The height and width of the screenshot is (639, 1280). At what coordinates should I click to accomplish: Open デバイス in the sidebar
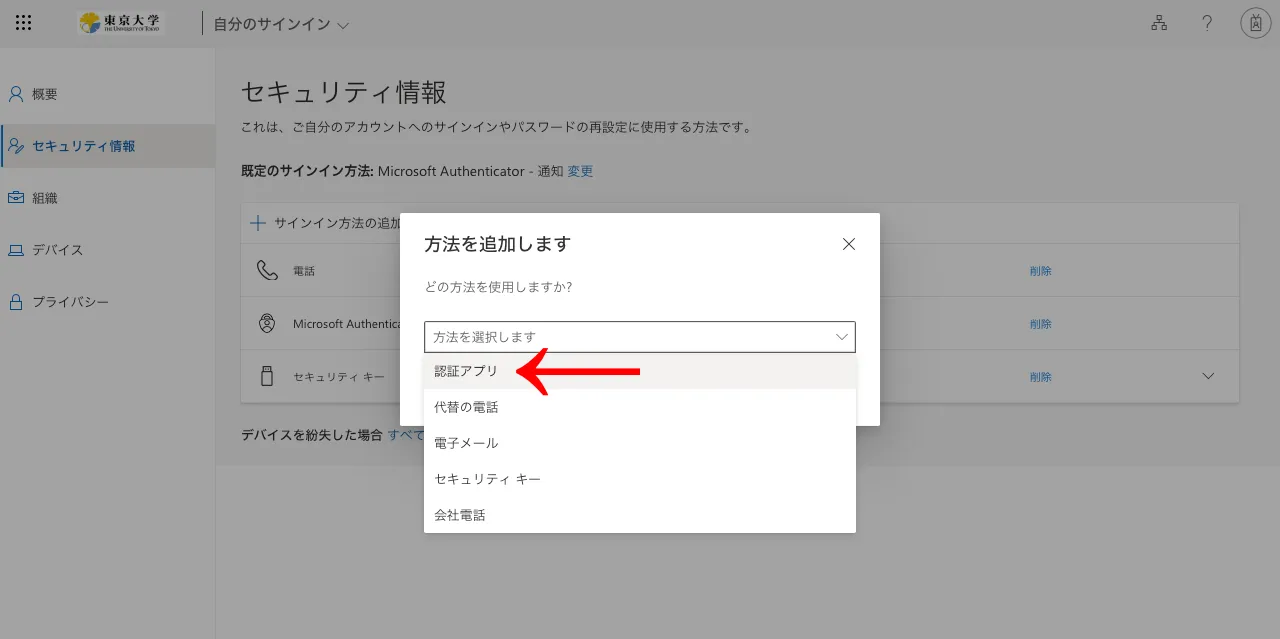point(57,250)
